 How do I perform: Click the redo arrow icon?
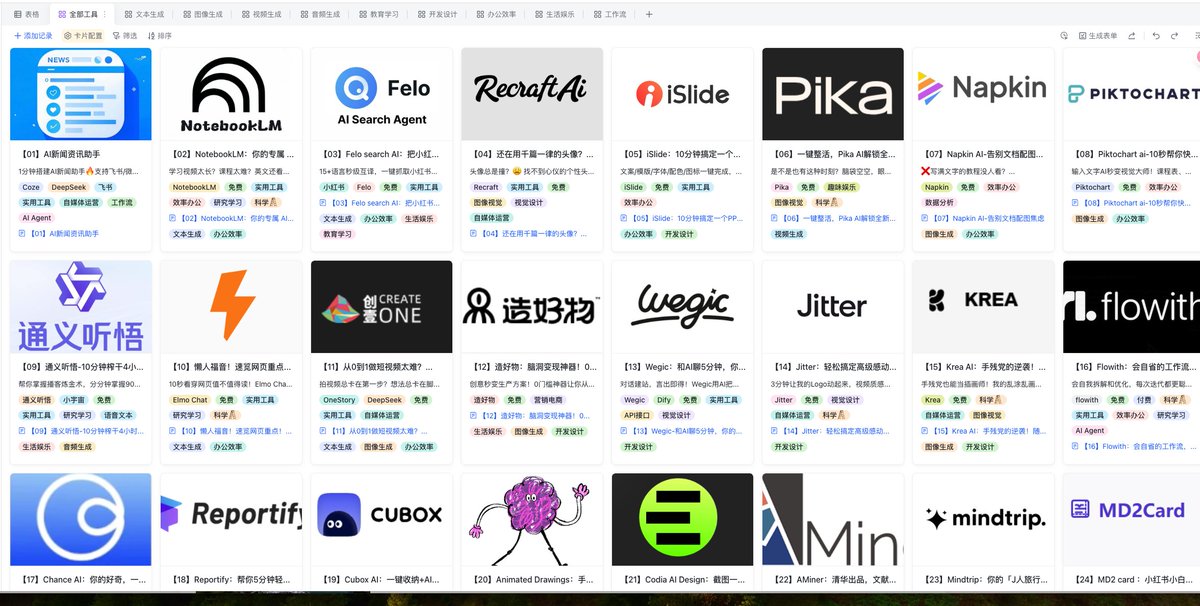(1174, 36)
